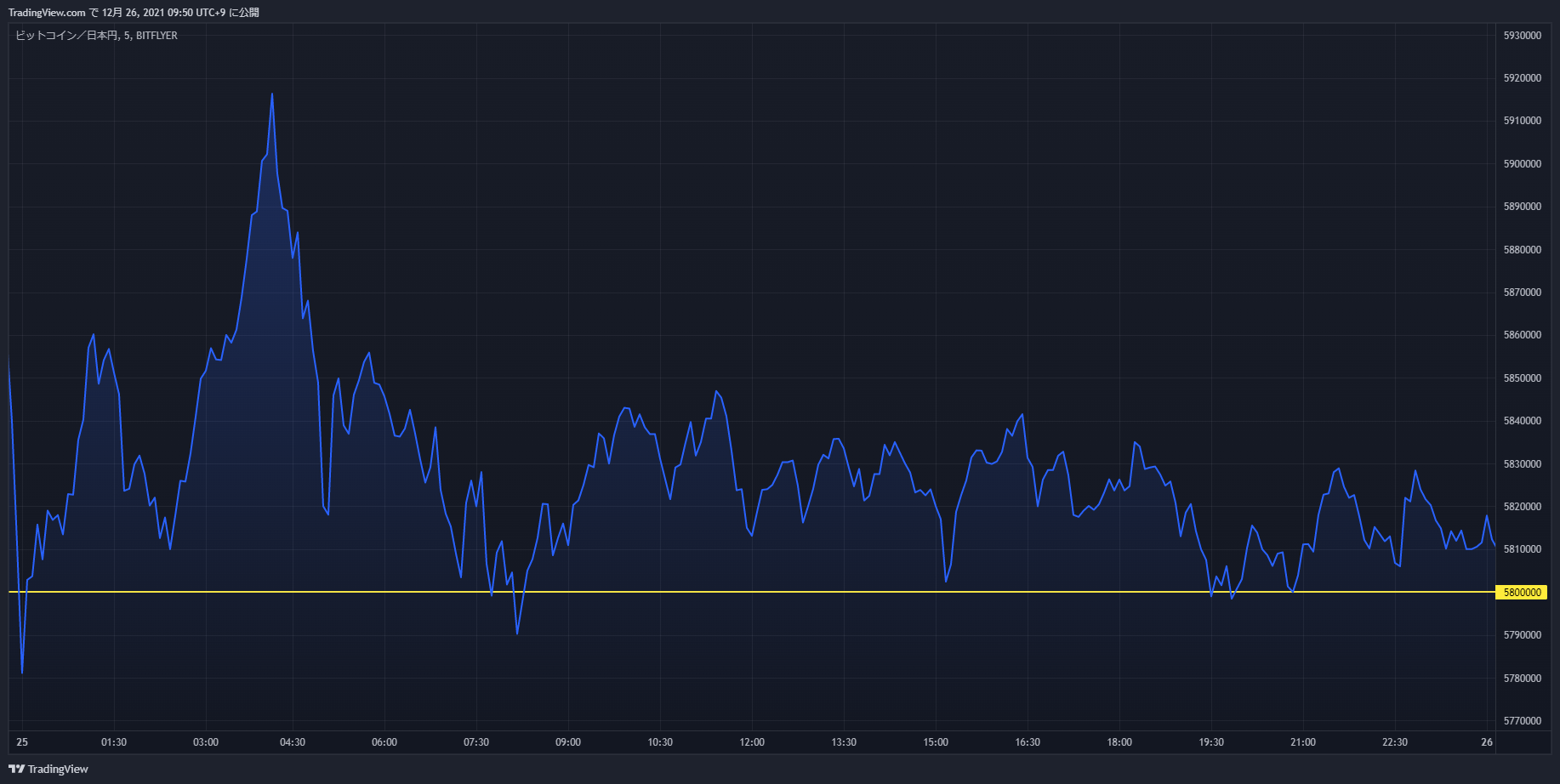Click the 15:00 time axis label
Image resolution: width=1560 pixels, height=784 pixels.
pyautogui.click(x=936, y=742)
